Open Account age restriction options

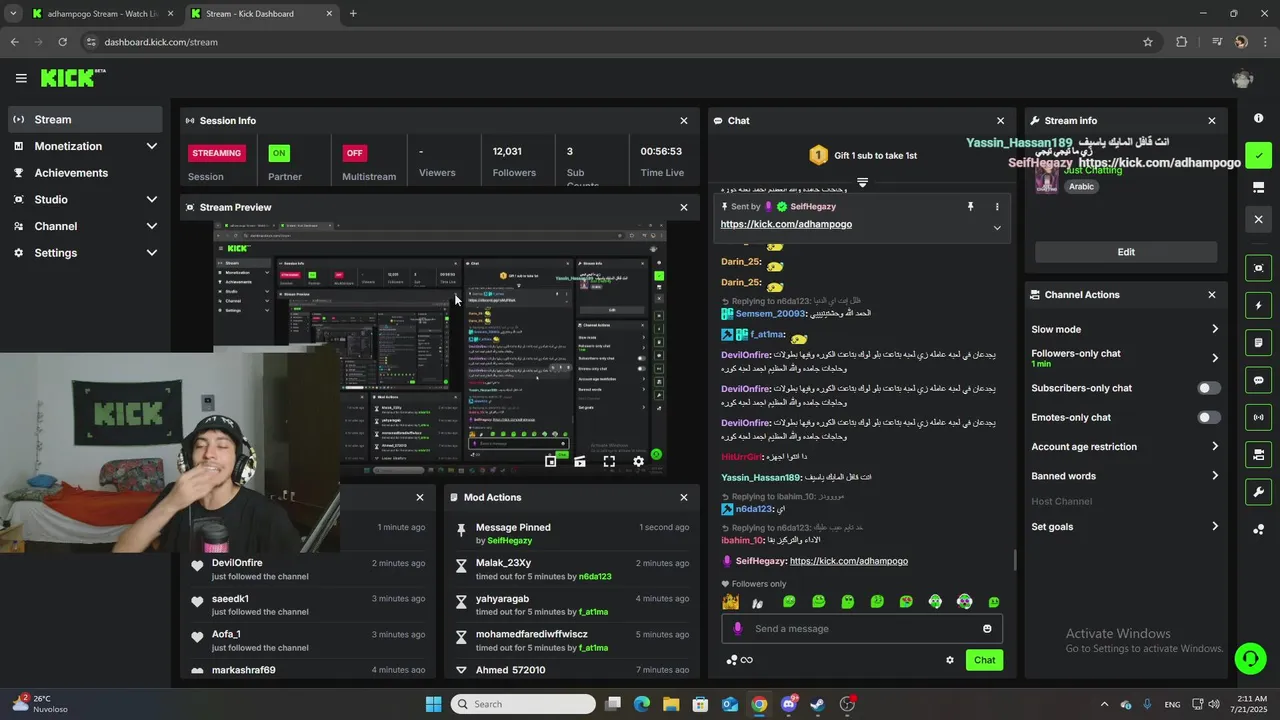(1125, 447)
